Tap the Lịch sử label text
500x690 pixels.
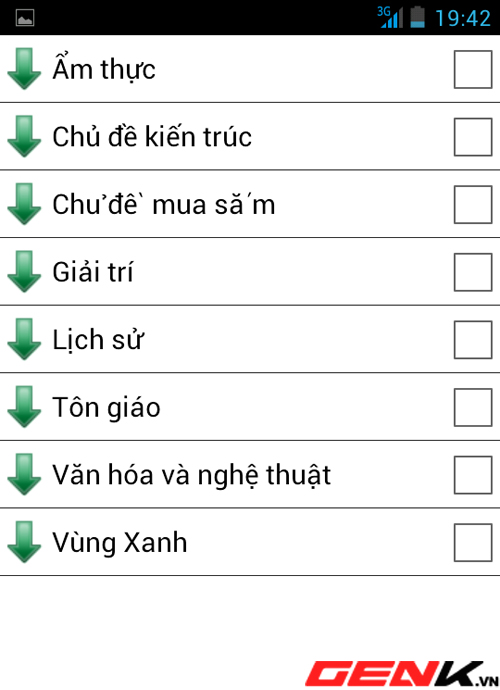[x=98, y=340]
